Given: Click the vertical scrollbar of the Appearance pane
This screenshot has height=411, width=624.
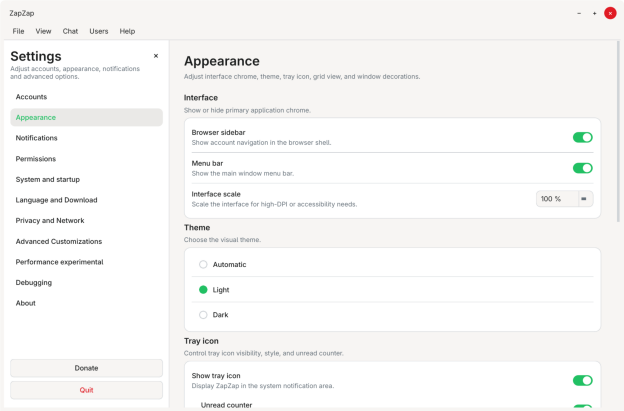Looking at the screenshot, I should point(618,131).
